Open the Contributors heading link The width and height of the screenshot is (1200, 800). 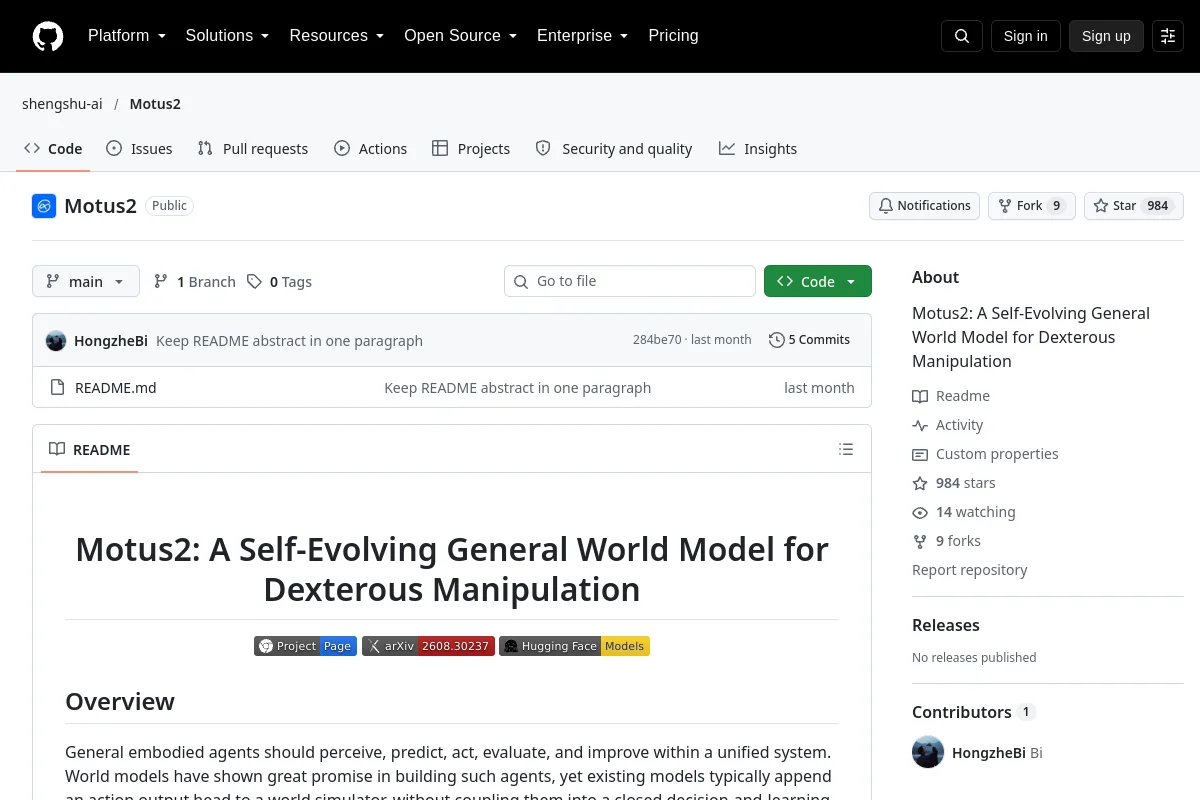[x=973, y=712]
